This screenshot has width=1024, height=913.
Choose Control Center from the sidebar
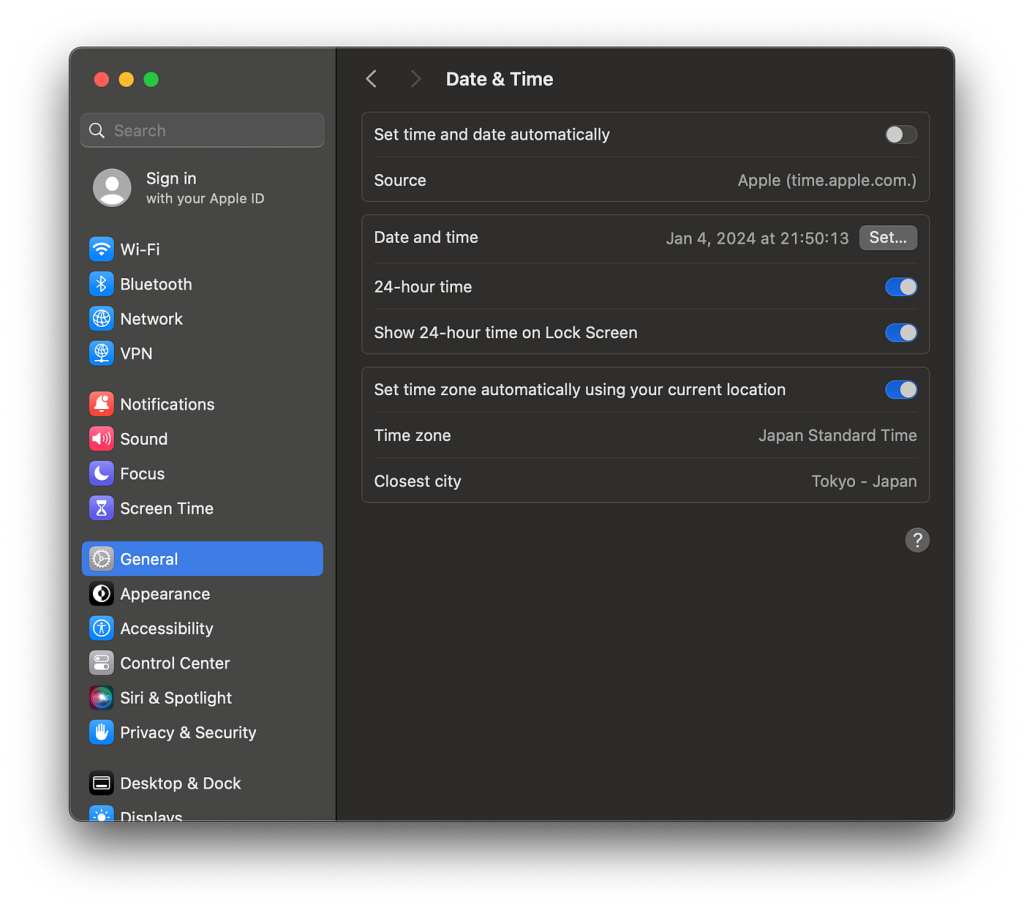click(175, 663)
